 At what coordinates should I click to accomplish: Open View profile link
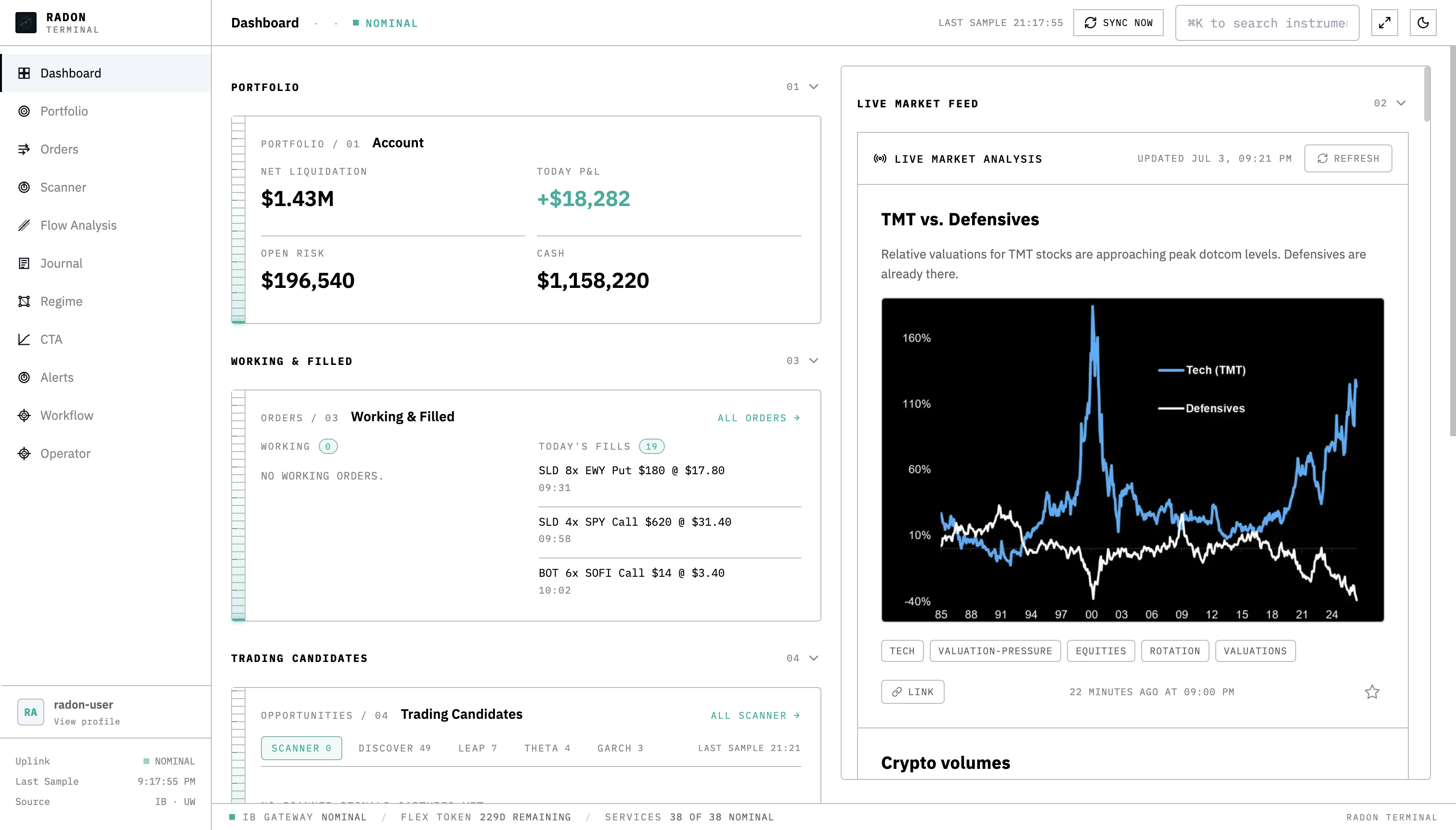click(87, 721)
